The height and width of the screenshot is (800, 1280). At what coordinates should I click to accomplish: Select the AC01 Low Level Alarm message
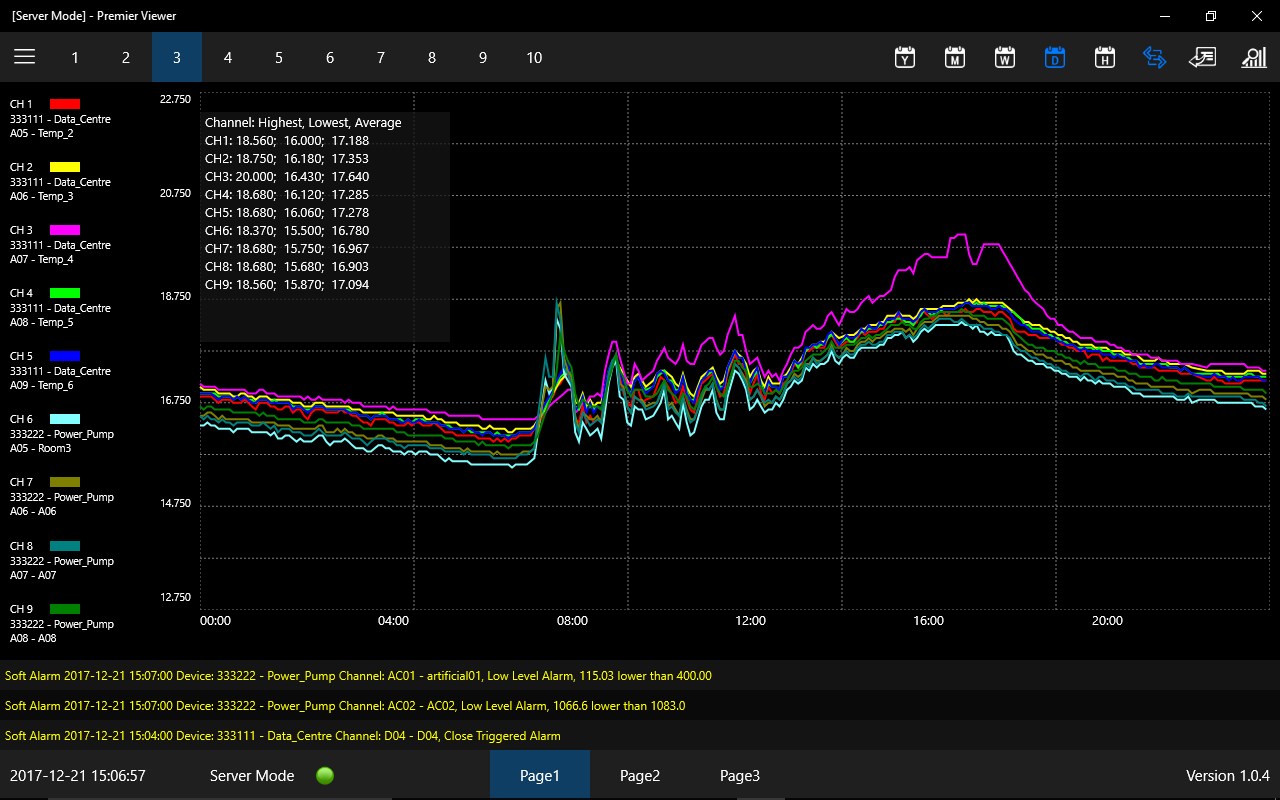[x=358, y=676]
